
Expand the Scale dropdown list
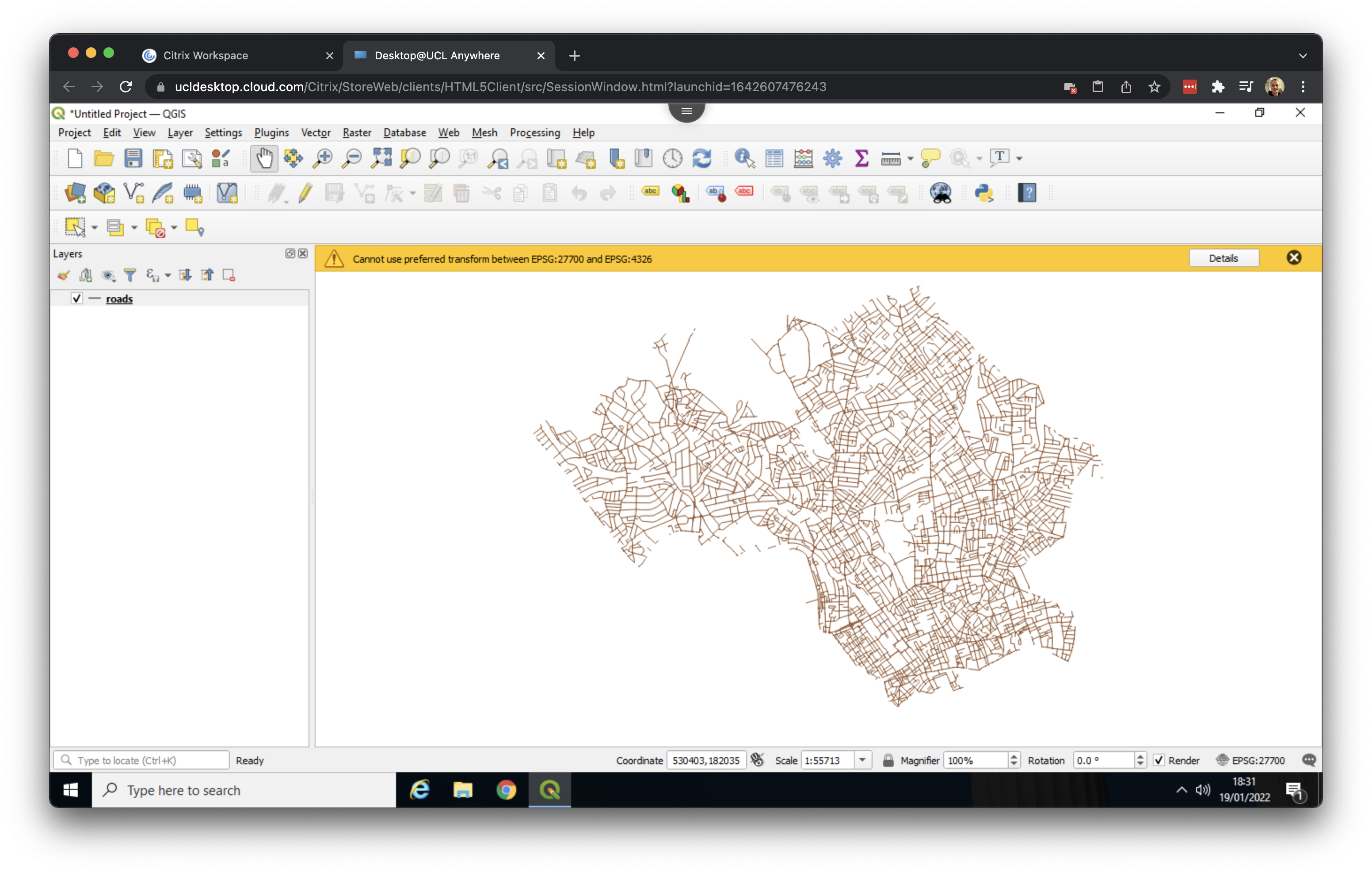coord(863,760)
